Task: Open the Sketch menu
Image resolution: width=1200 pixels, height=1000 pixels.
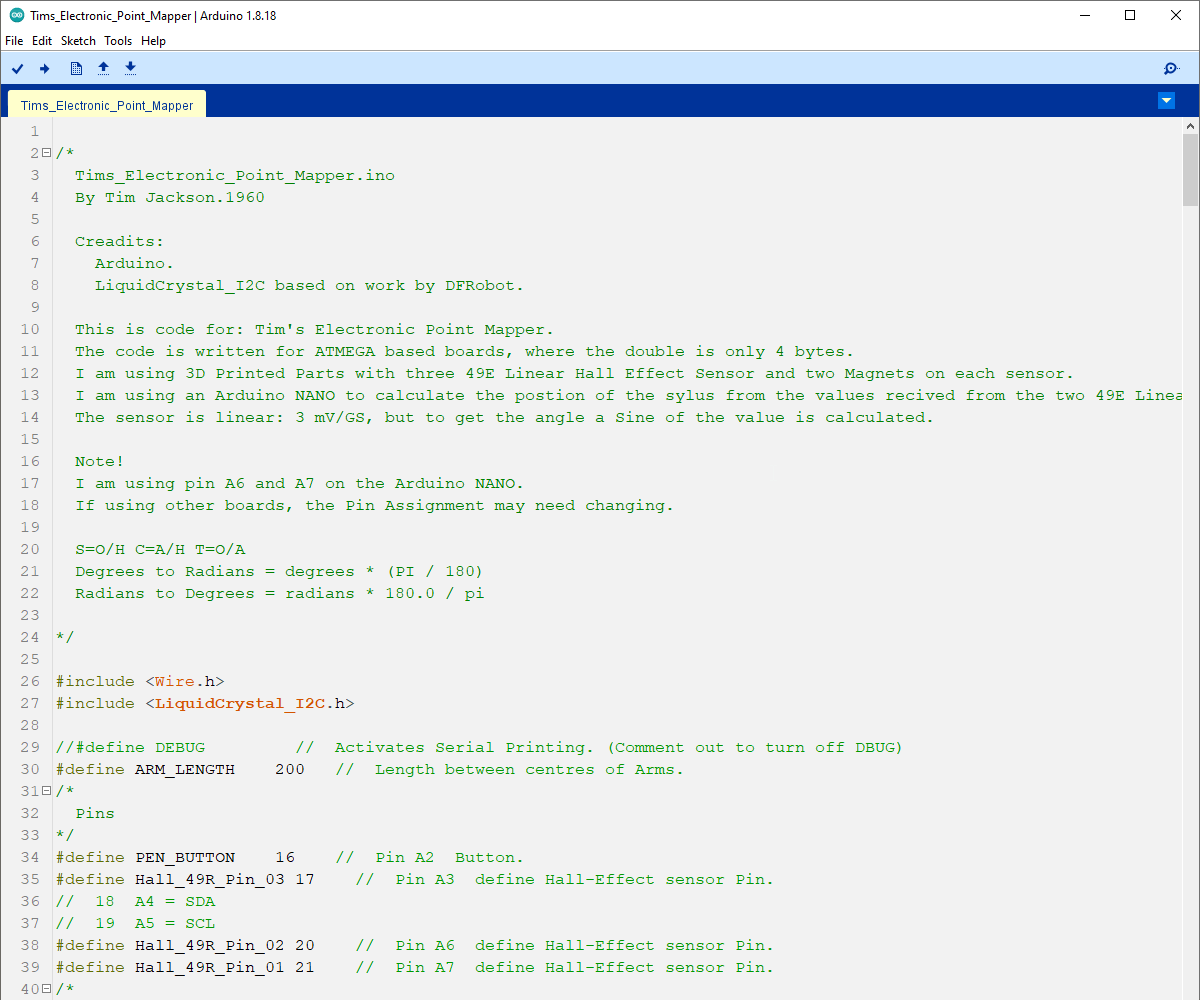Action: tap(78, 41)
